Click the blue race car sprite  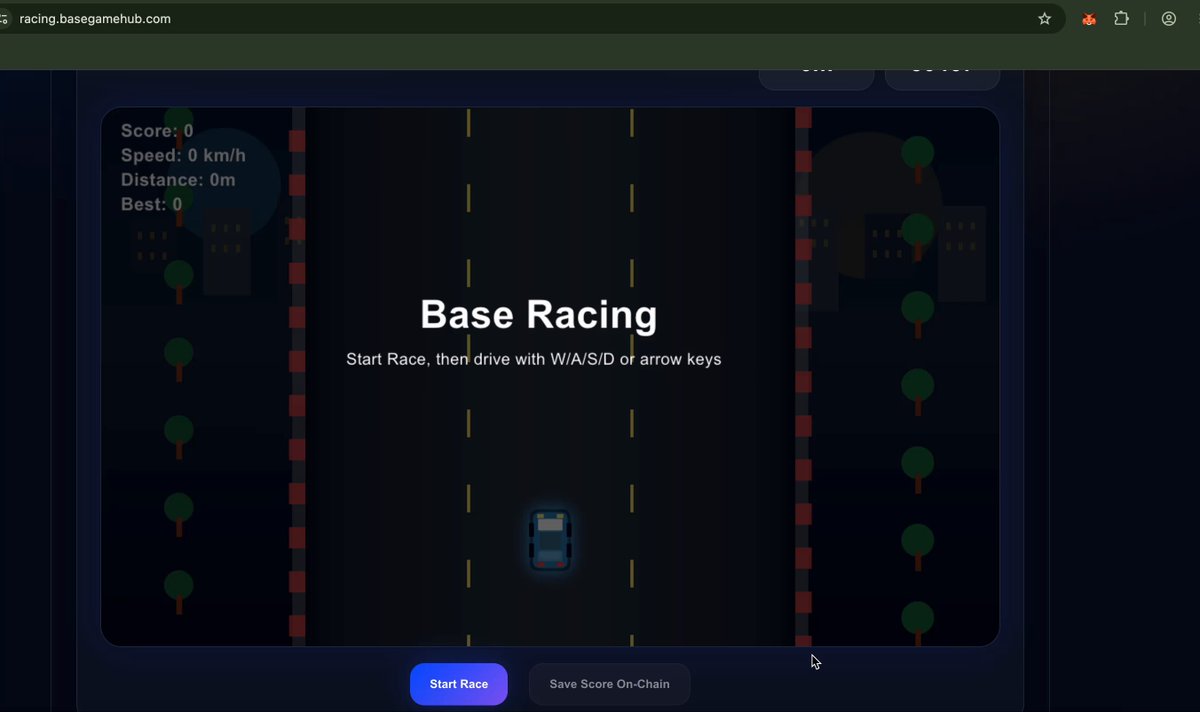pos(550,540)
